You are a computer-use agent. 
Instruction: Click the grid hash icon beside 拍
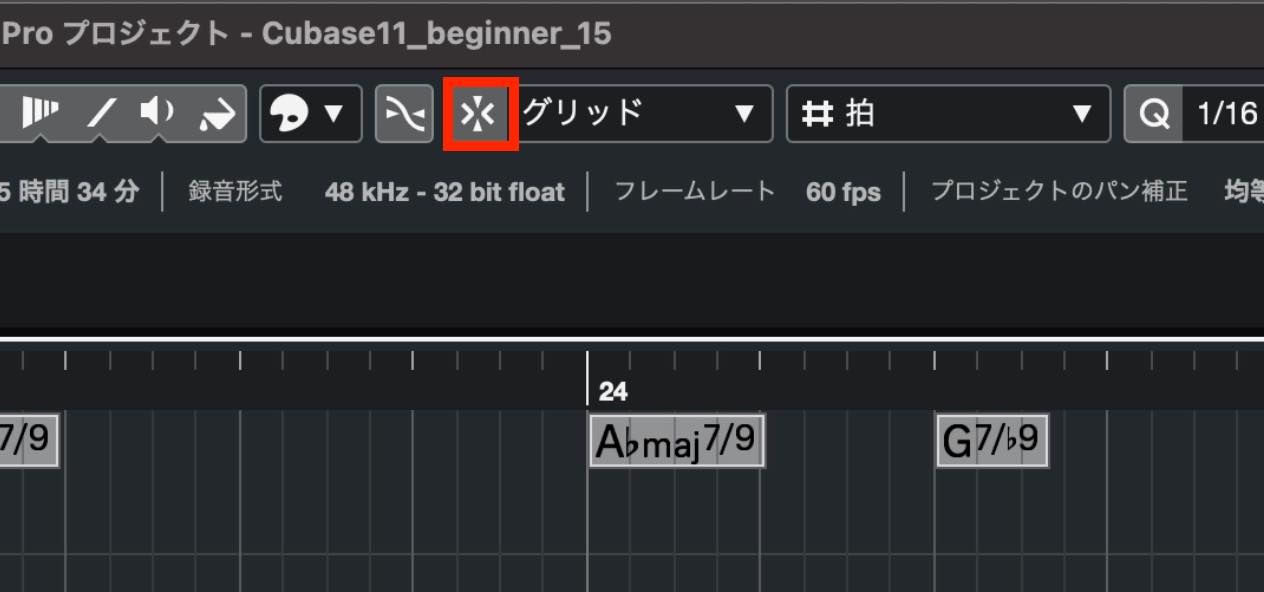[818, 114]
